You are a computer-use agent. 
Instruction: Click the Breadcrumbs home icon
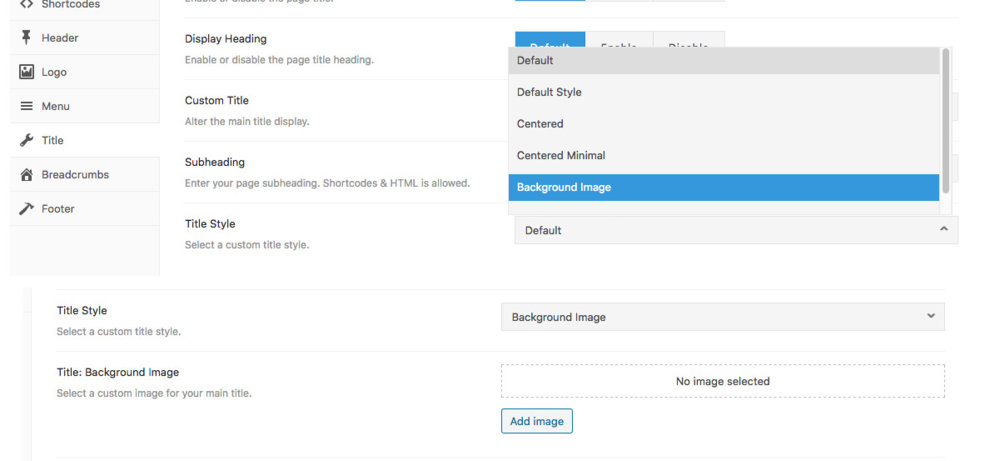(x=27, y=175)
